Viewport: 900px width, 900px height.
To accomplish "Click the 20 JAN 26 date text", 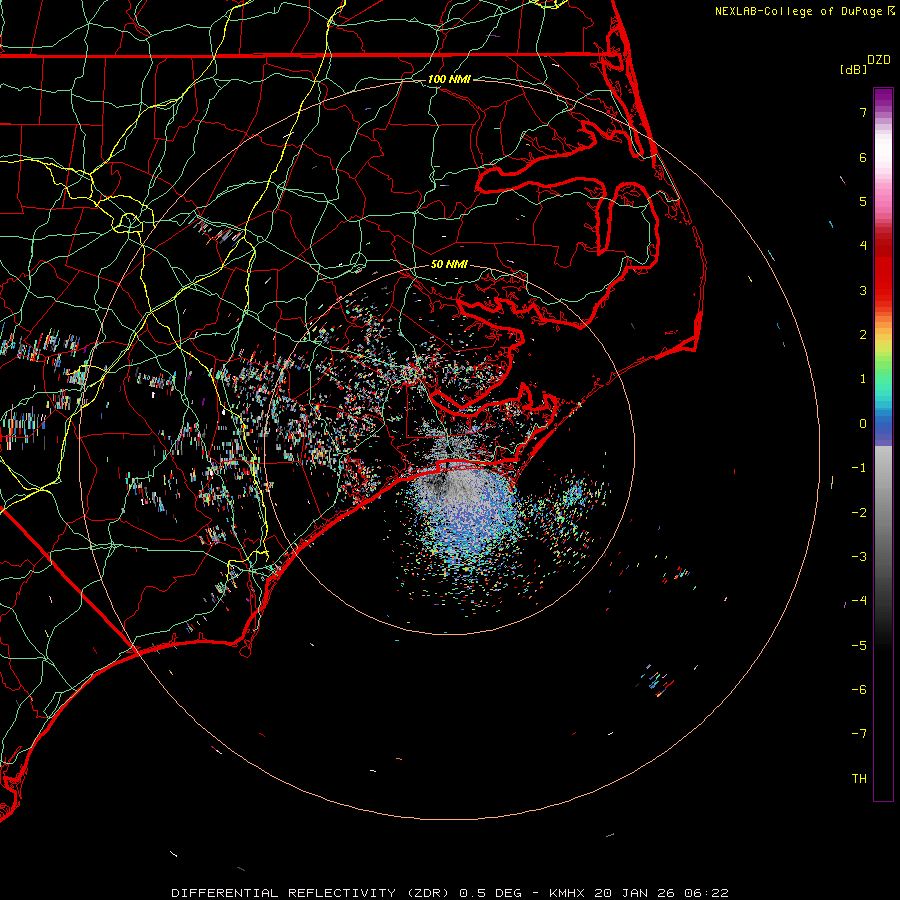I will tap(635, 893).
